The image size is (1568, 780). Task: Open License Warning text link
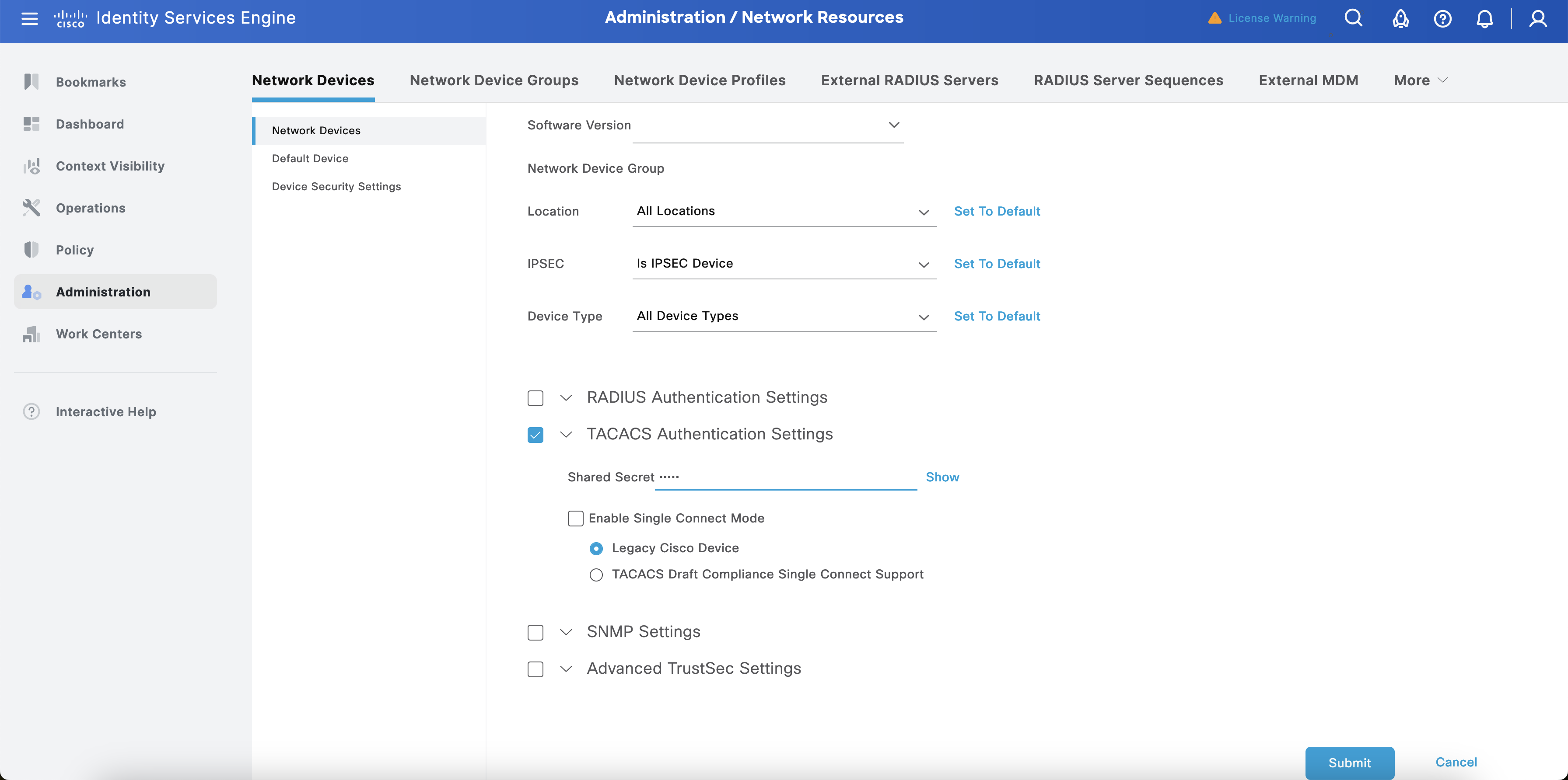[1271, 17]
